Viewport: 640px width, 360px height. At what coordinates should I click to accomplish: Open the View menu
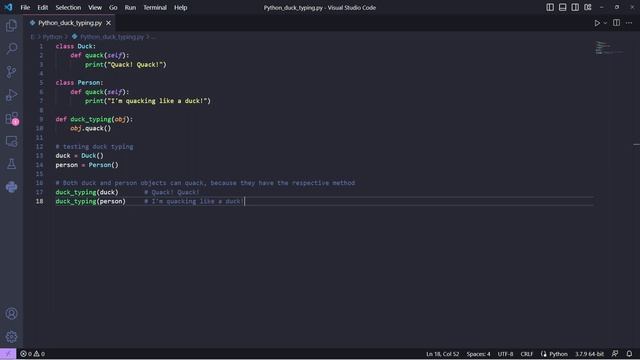(x=95, y=7)
